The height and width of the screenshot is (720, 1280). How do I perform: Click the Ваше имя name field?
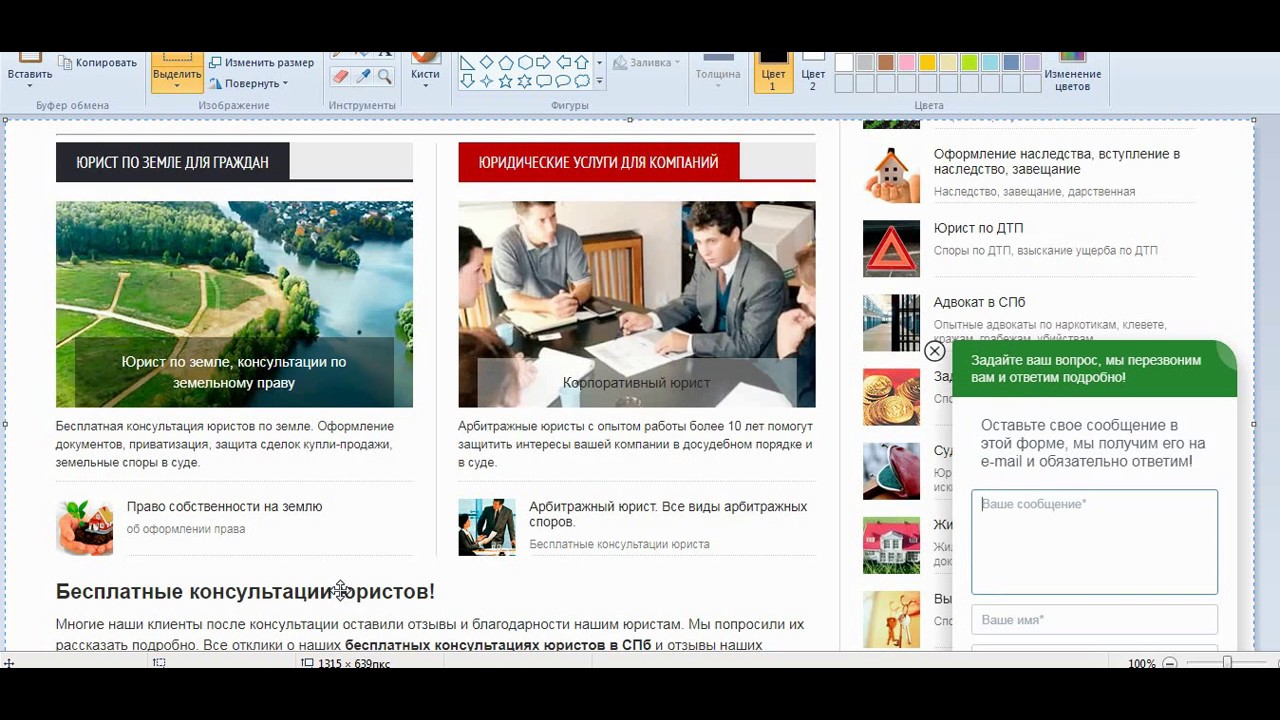pos(1094,620)
